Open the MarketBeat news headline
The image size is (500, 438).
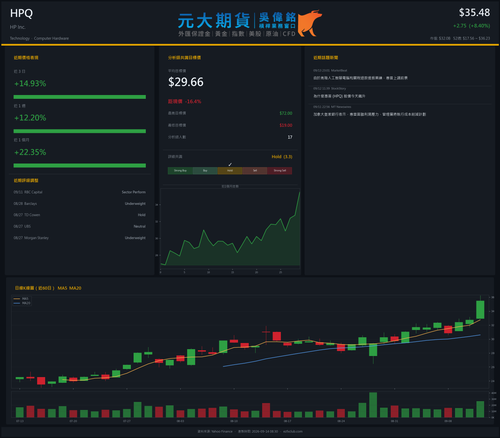(x=360, y=78)
